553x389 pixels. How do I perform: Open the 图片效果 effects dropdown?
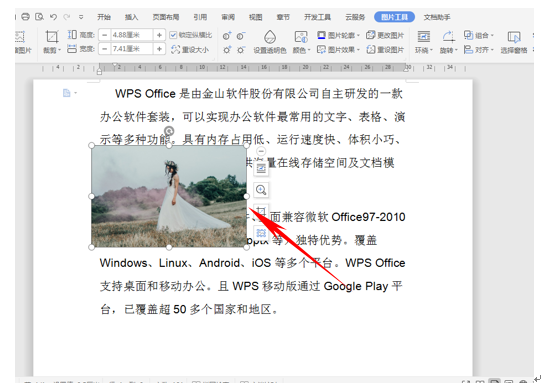point(338,50)
